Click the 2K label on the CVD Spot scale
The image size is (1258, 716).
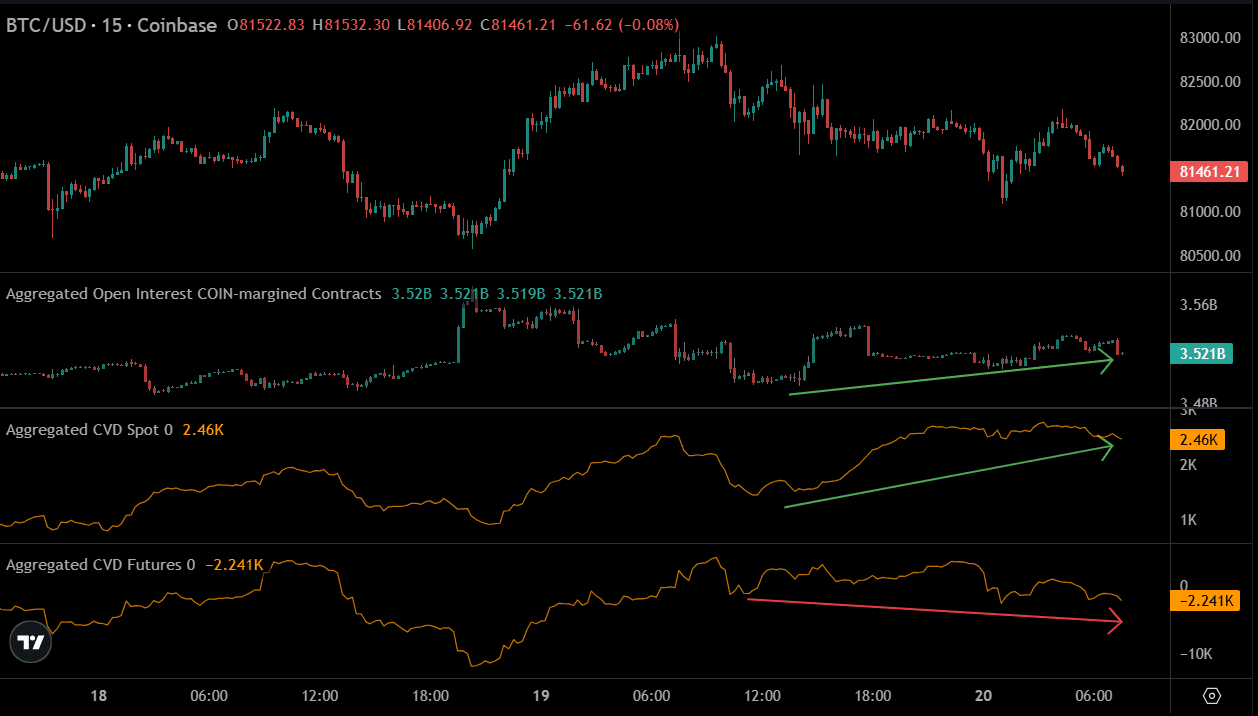point(1190,465)
